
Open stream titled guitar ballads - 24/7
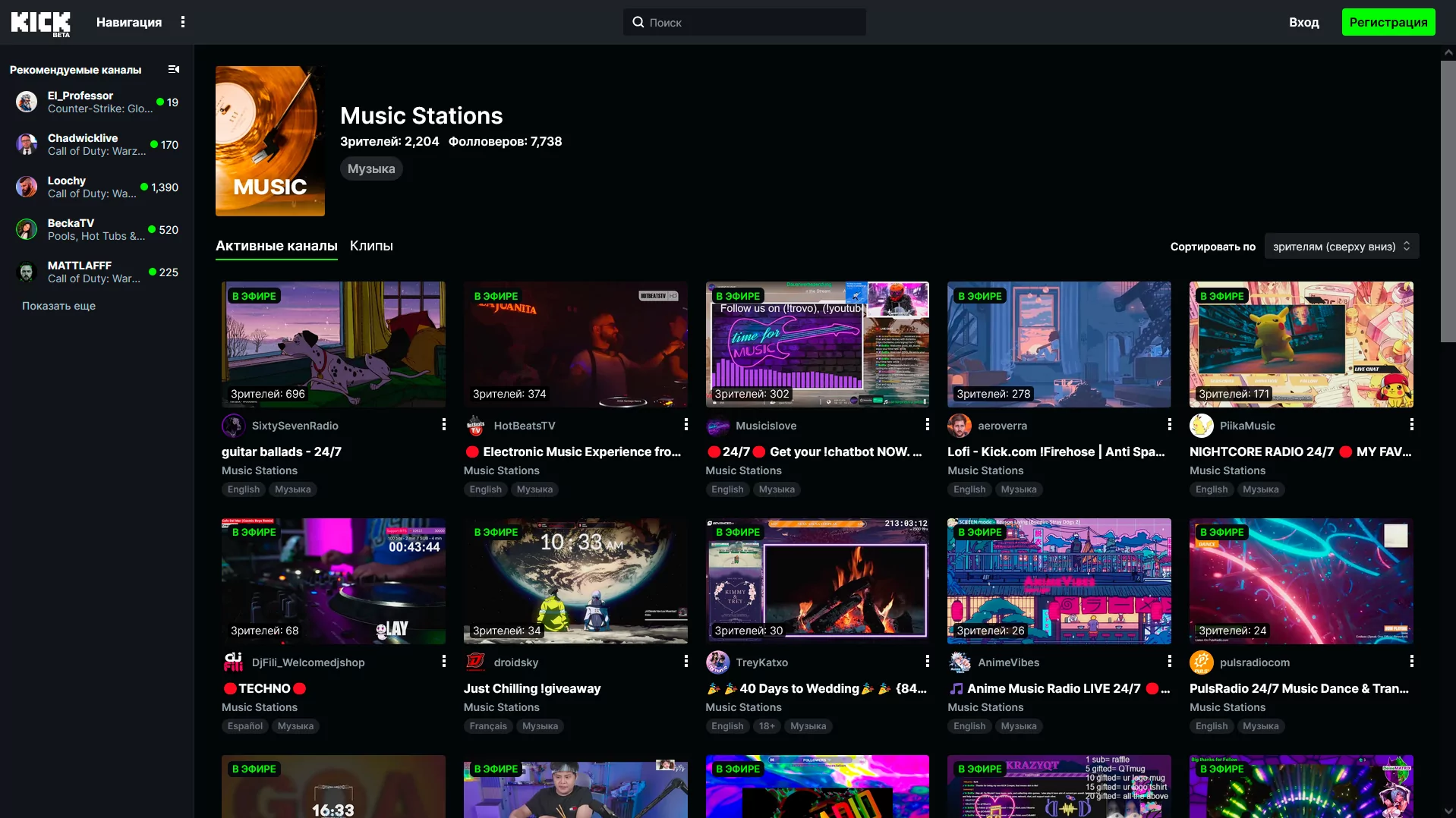point(282,451)
